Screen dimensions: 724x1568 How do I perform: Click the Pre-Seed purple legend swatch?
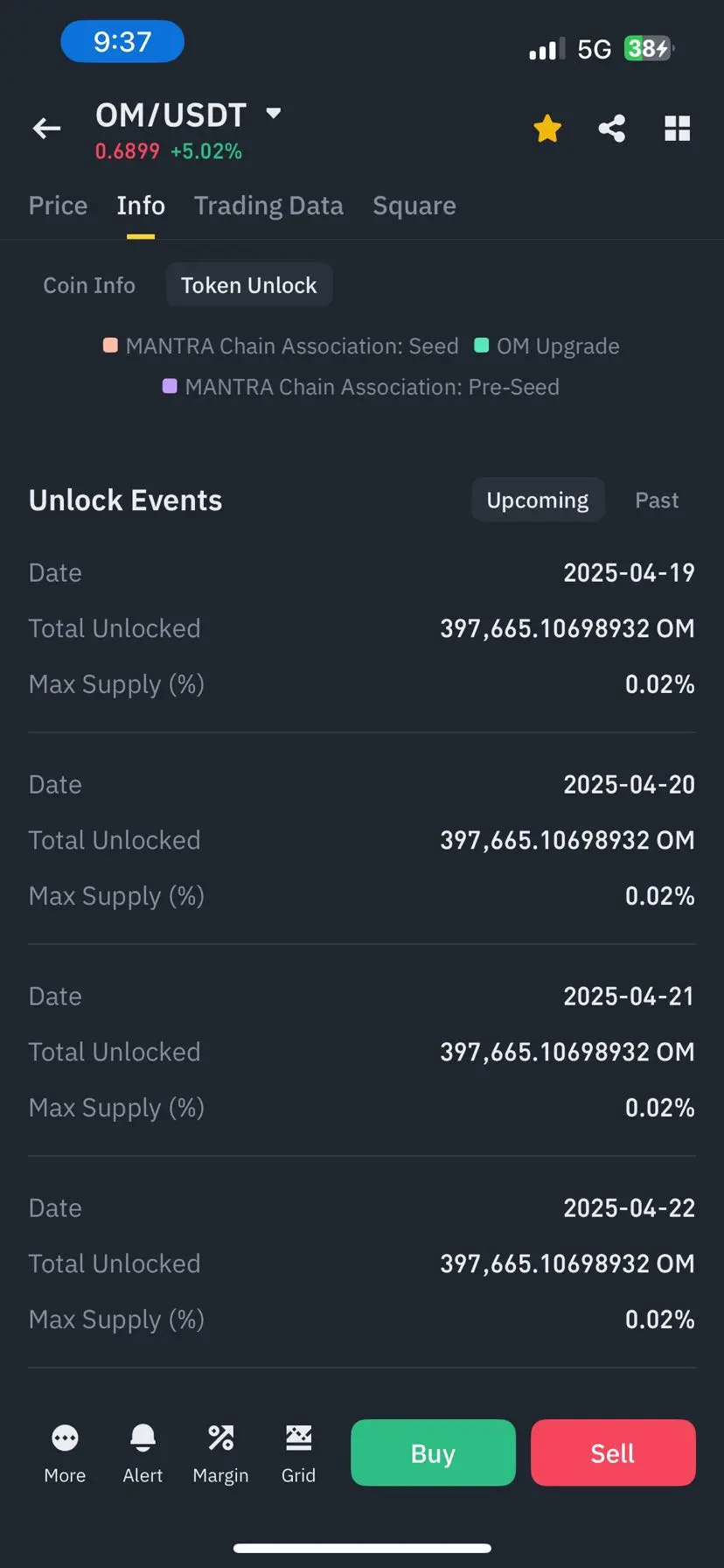tap(170, 386)
